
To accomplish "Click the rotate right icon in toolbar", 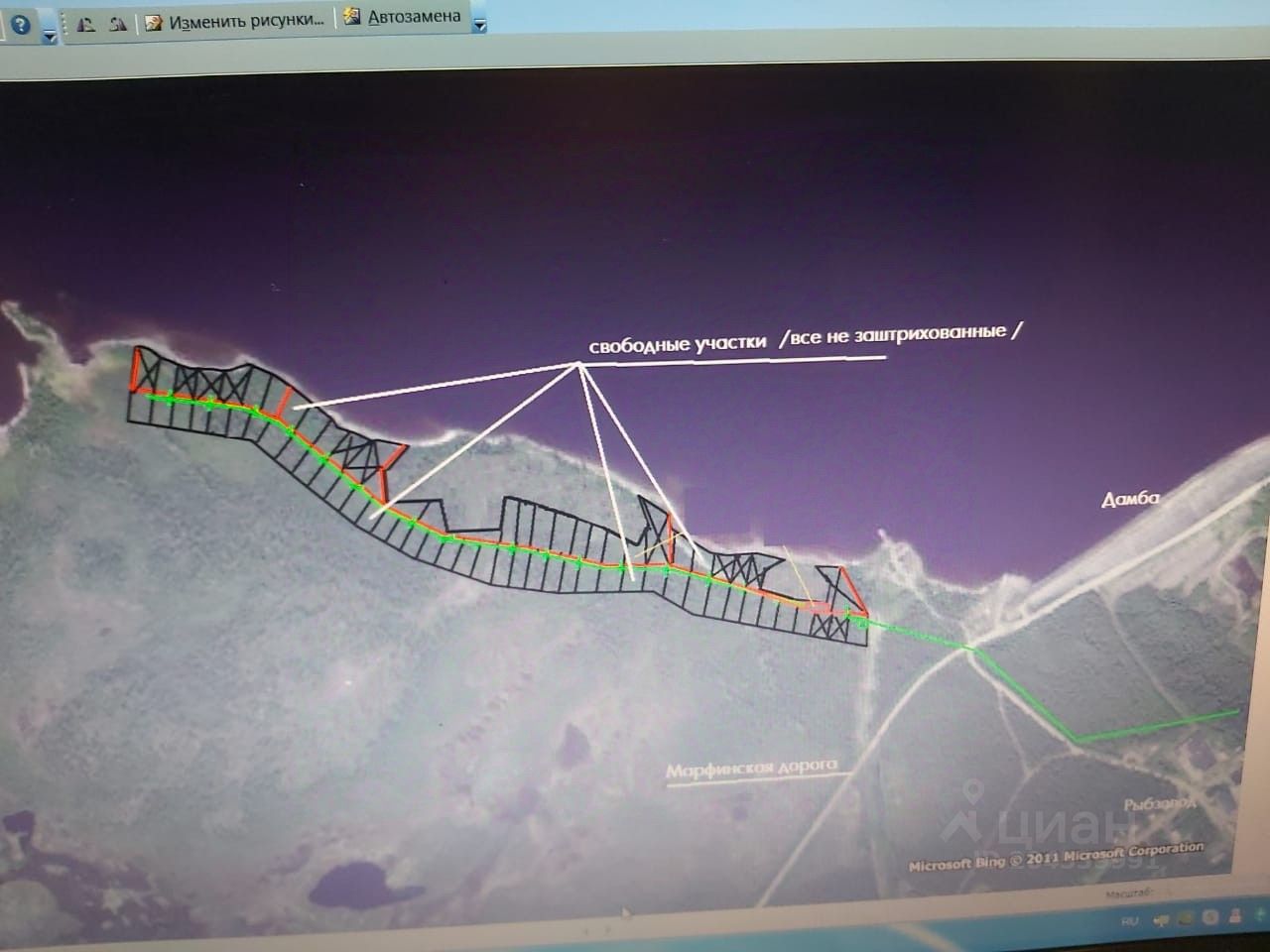I will coord(118,24).
